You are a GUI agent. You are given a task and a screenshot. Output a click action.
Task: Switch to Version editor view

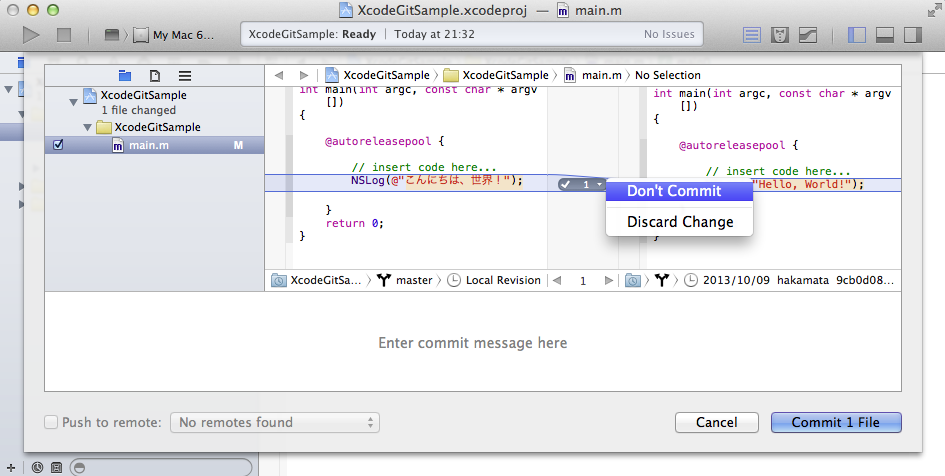(807, 35)
